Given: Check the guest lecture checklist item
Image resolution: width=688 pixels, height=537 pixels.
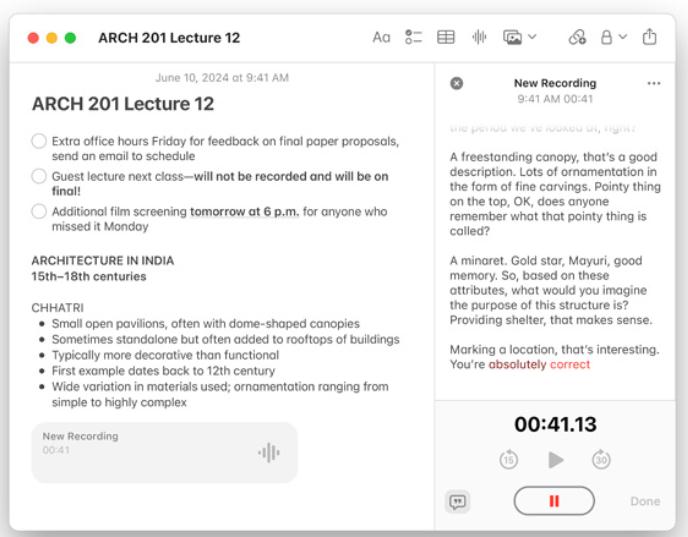Looking at the screenshot, I should click(x=39, y=176).
